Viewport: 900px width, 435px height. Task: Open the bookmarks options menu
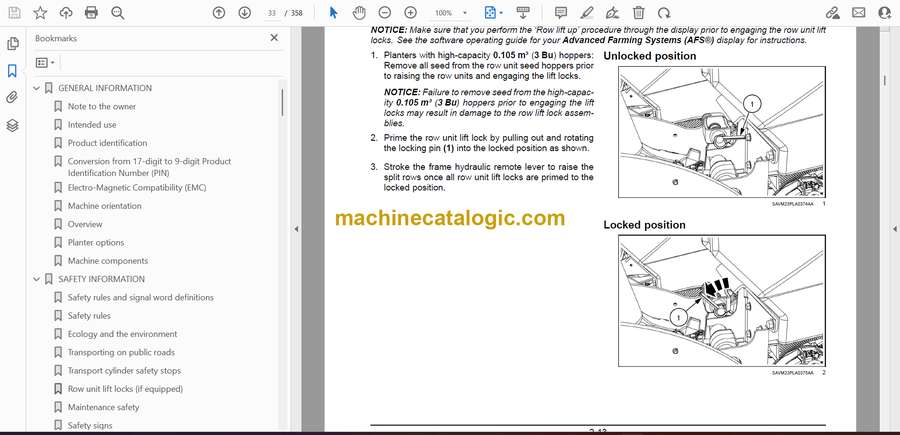[x=45, y=63]
